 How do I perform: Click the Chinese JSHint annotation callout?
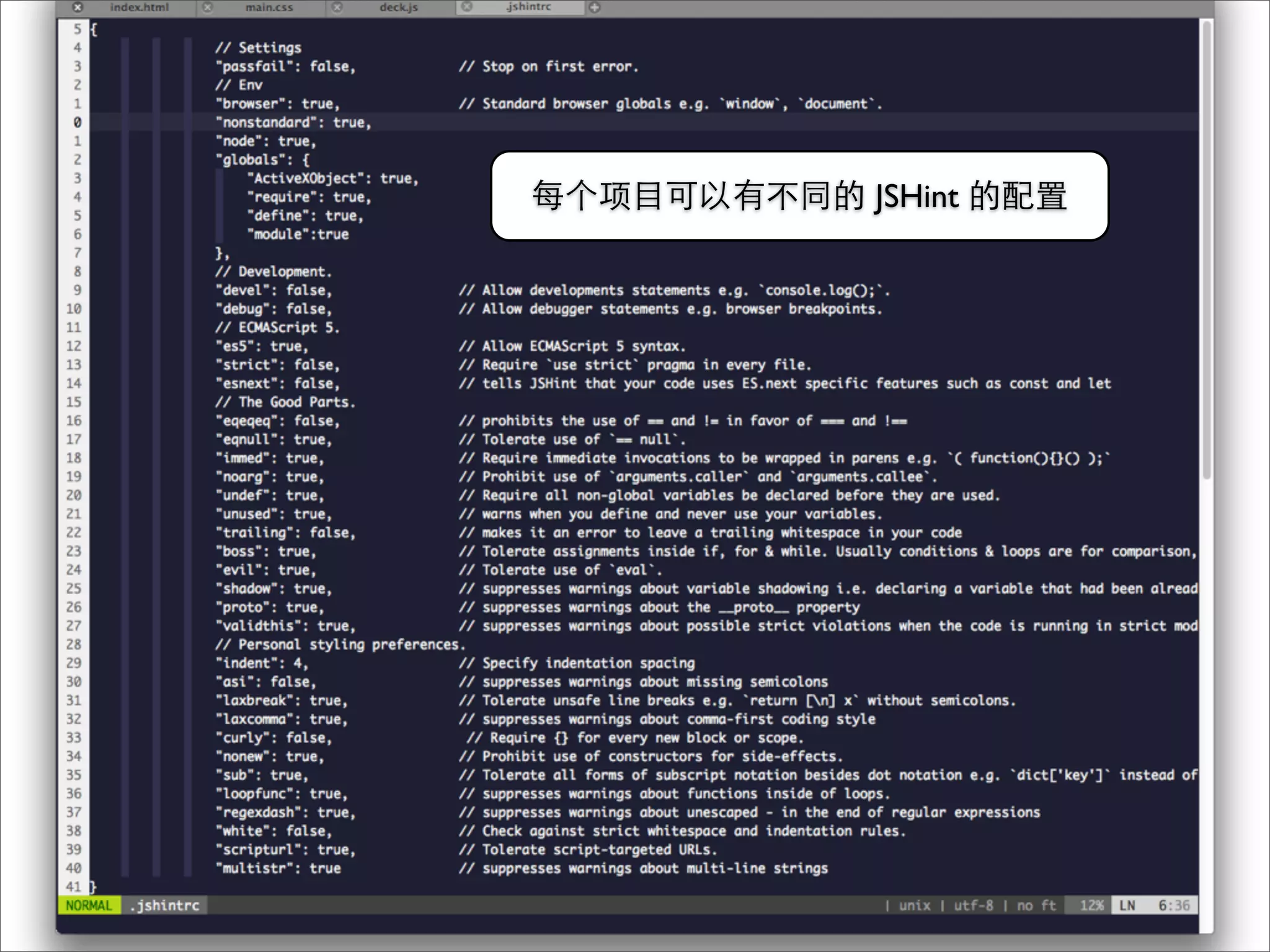(799, 196)
